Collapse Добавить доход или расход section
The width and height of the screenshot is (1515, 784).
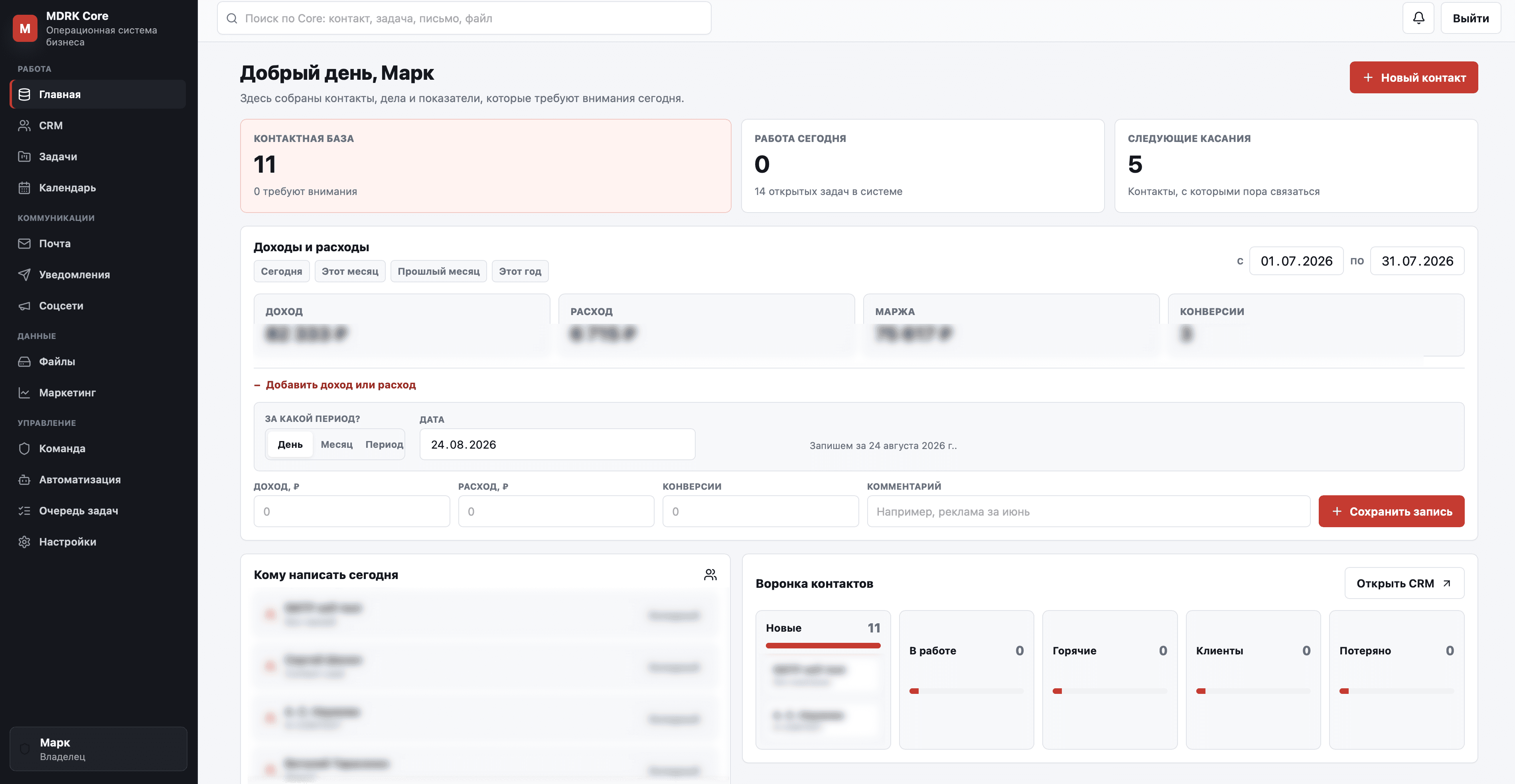point(335,385)
